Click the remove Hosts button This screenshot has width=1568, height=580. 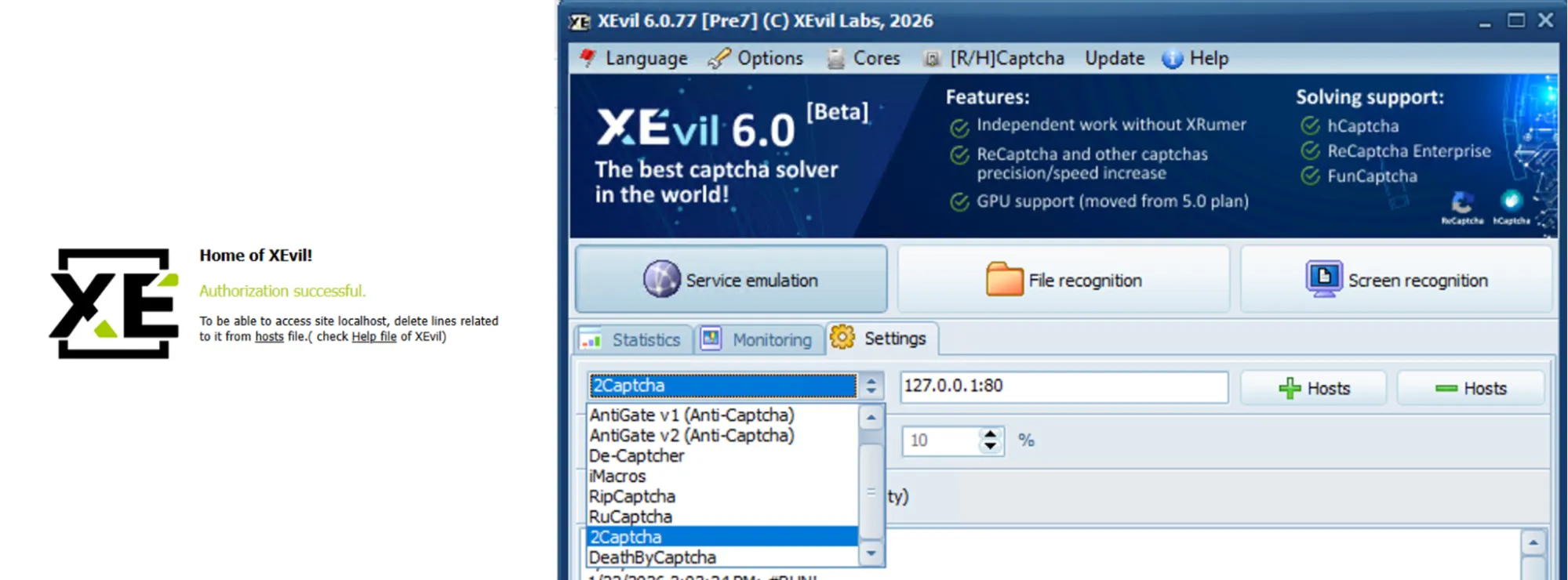click(x=1470, y=389)
